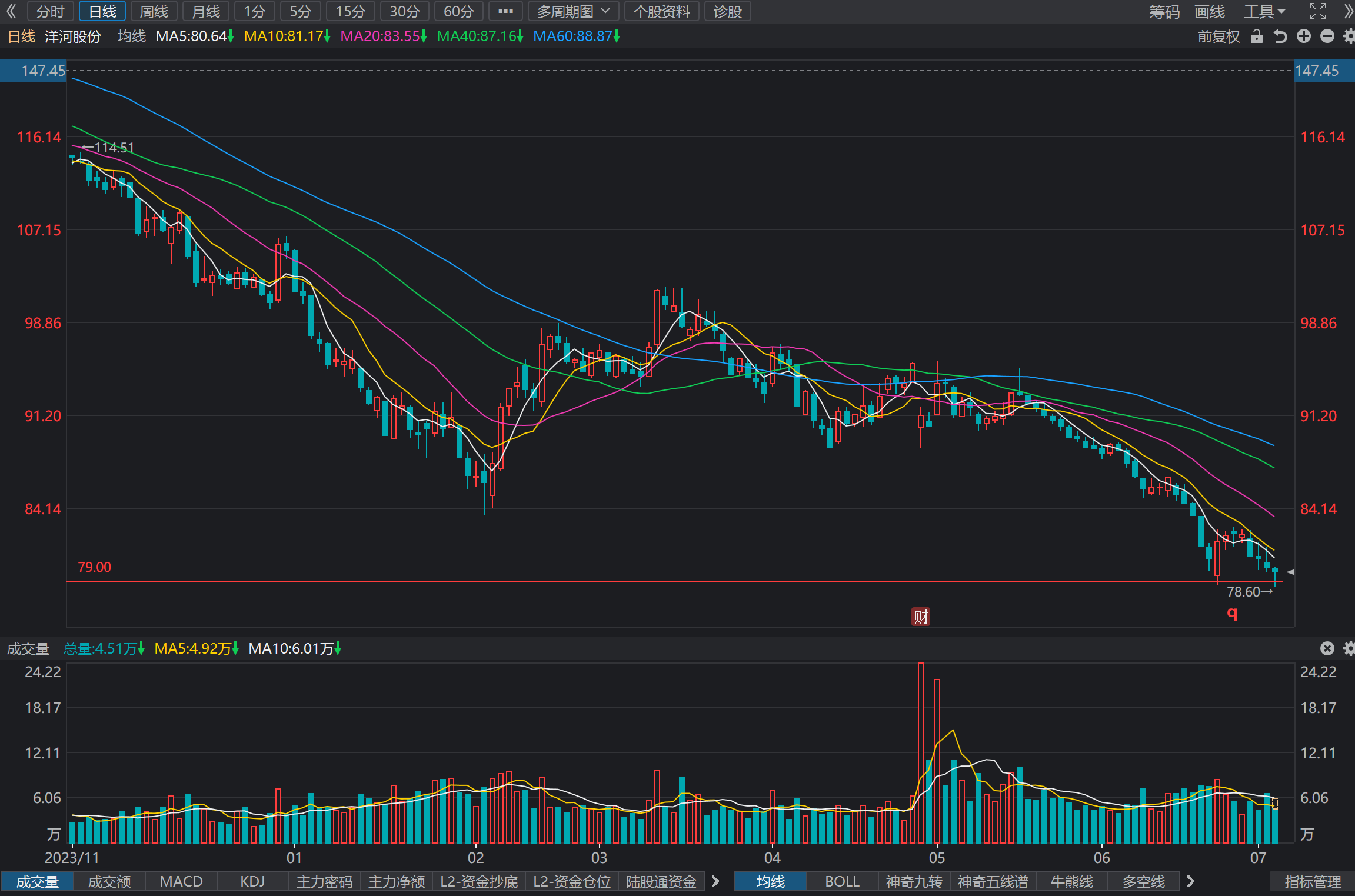
Task: Click the 79.00 red horizontal price line label
Action: pos(95,567)
